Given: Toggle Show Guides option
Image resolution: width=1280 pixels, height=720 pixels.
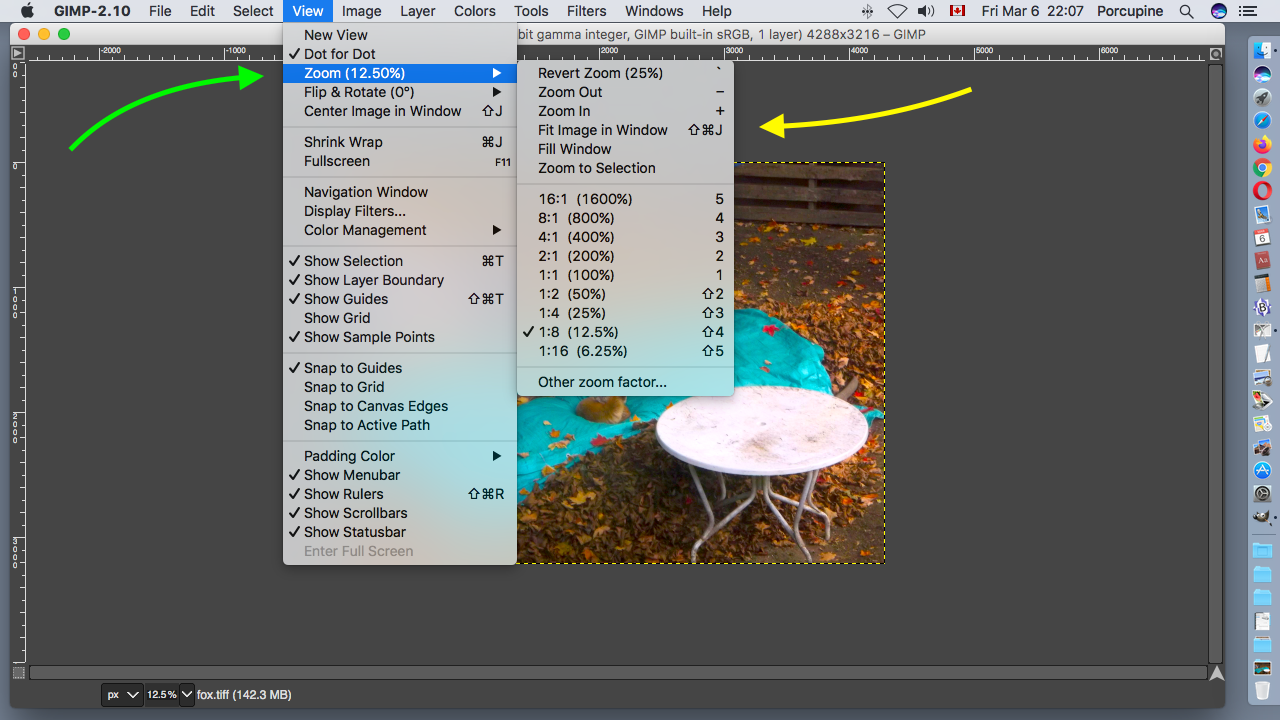Looking at the screenshot, I should tap(400, 299).
